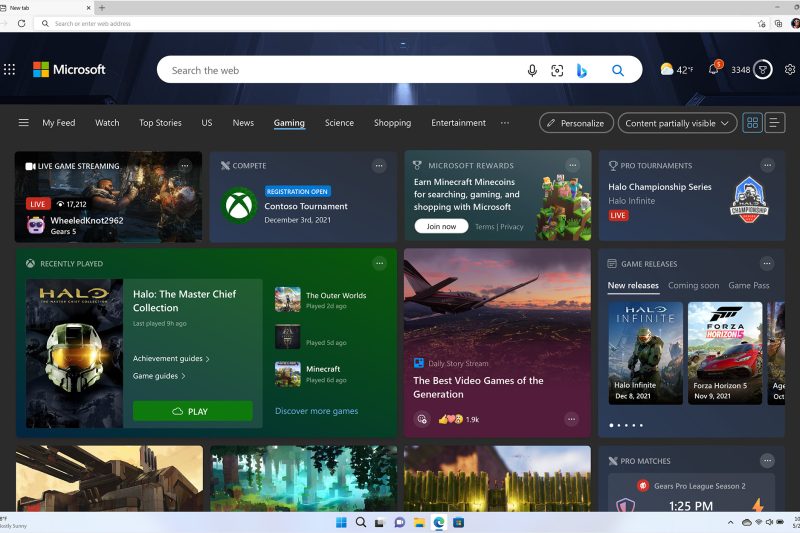
Task: Open the Terms link
Action: tap(485, 226)
